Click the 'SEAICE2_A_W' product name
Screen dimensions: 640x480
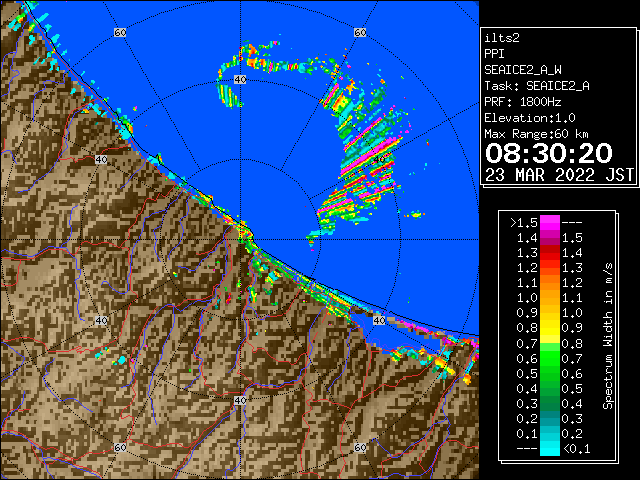pyautogui.click(x=523, y=70)
